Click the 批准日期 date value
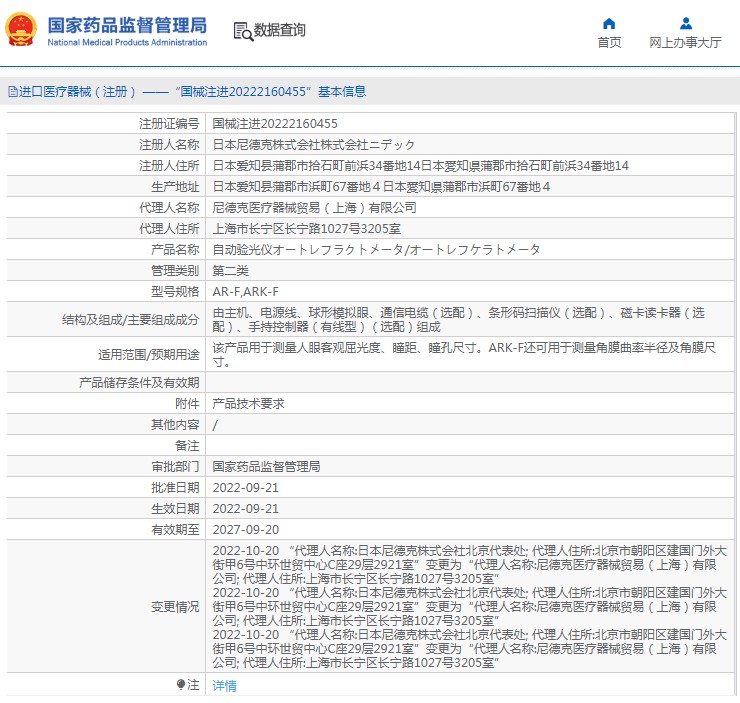Screen dimensions: 740x703 click(246, 487)
